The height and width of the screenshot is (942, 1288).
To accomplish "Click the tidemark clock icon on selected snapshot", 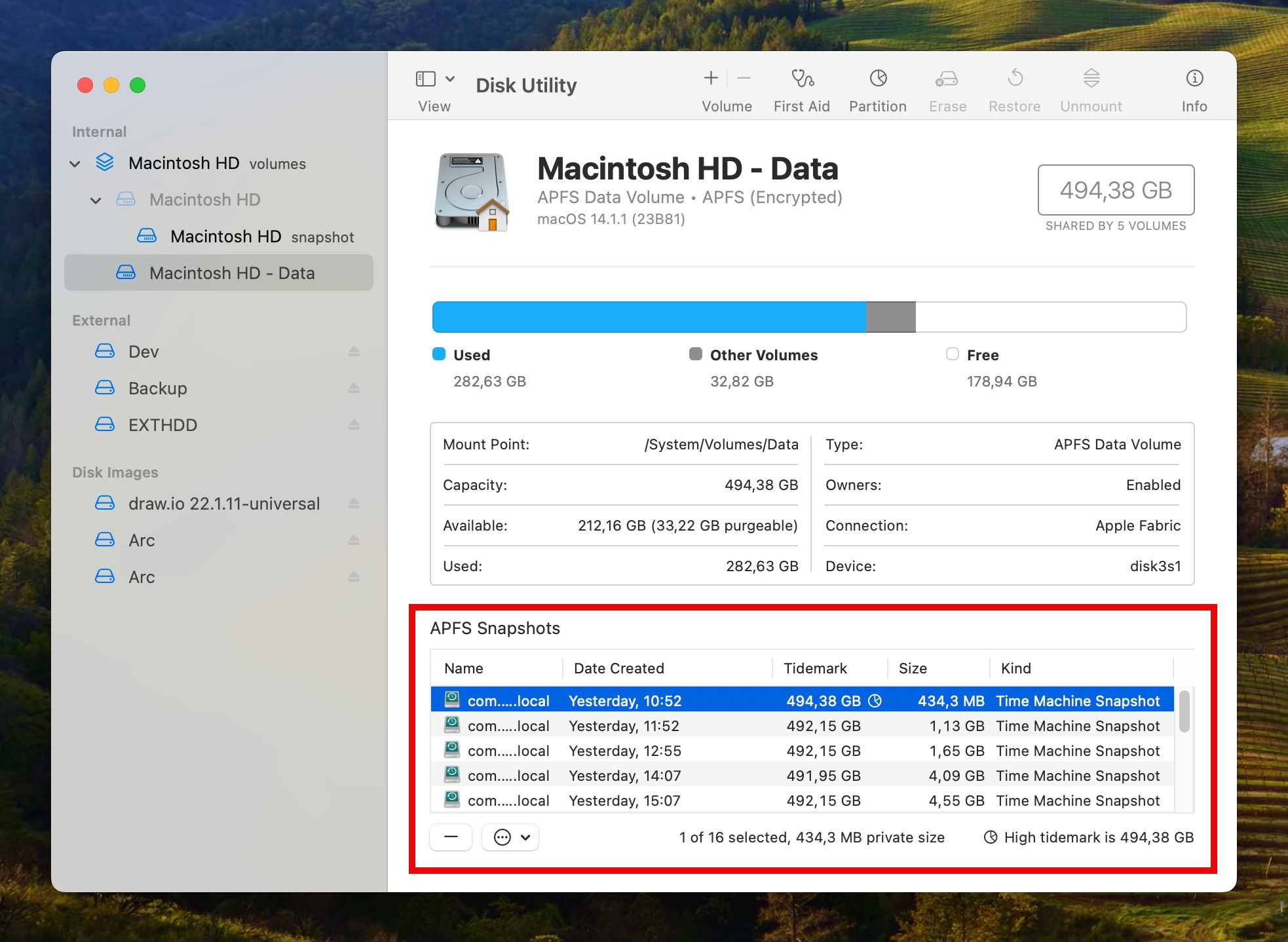I will click(875, 701).
